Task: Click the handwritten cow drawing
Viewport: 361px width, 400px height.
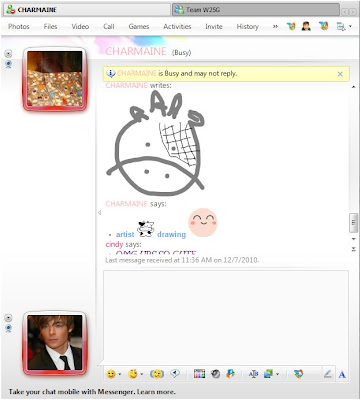Action: pyautogui.click(x=156, y=144)
